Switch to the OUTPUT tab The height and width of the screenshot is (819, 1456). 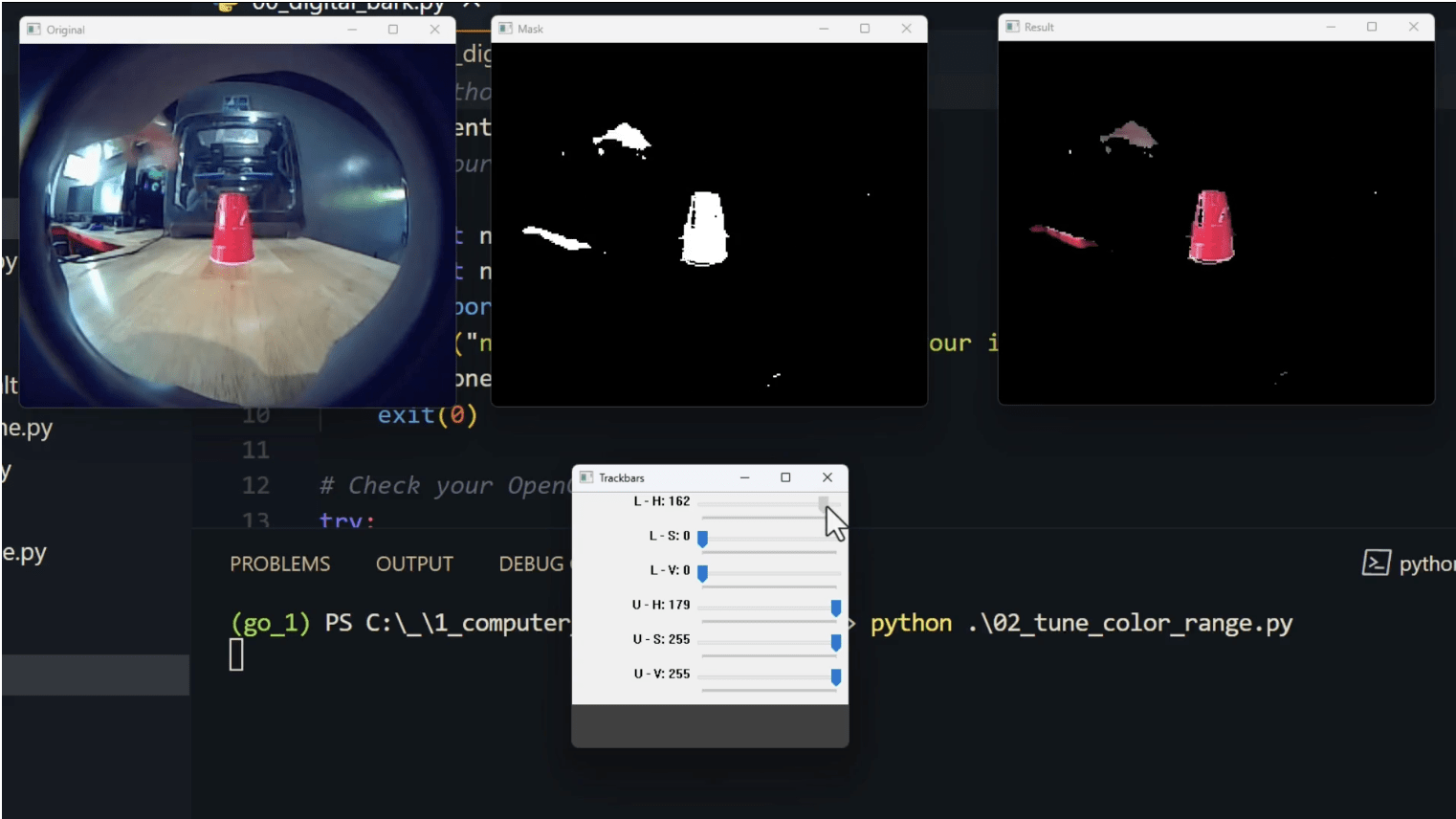(x=414, y=564)
